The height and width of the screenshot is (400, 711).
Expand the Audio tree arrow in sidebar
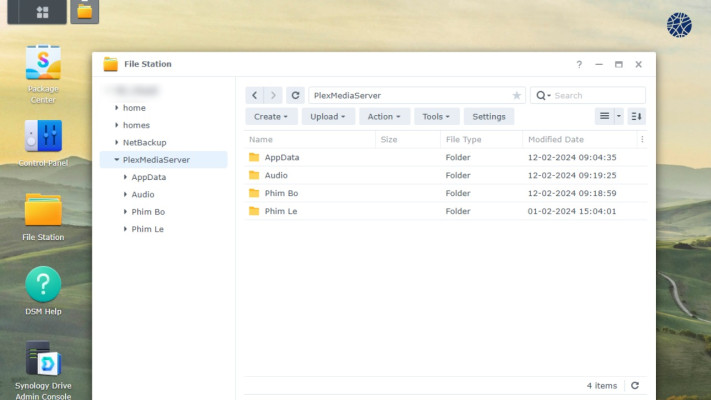125,194
